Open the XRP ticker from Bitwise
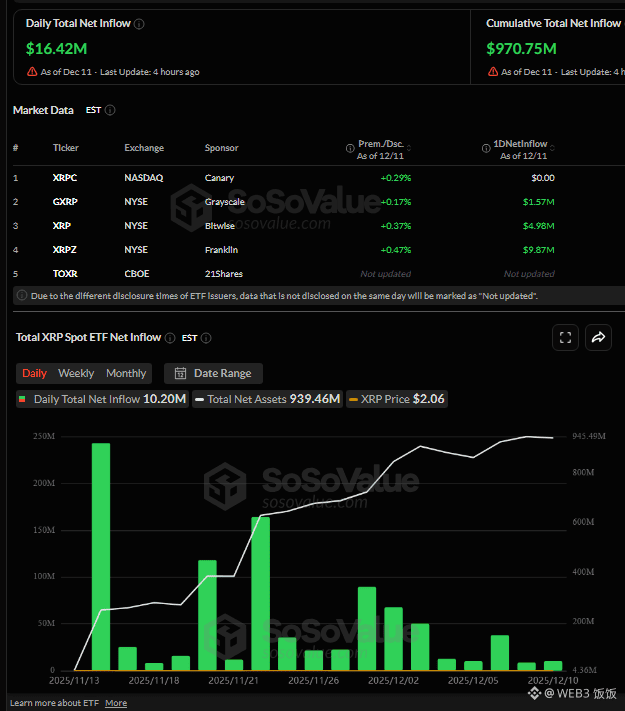This screenshot has height=711, width=625. [62, 226]
